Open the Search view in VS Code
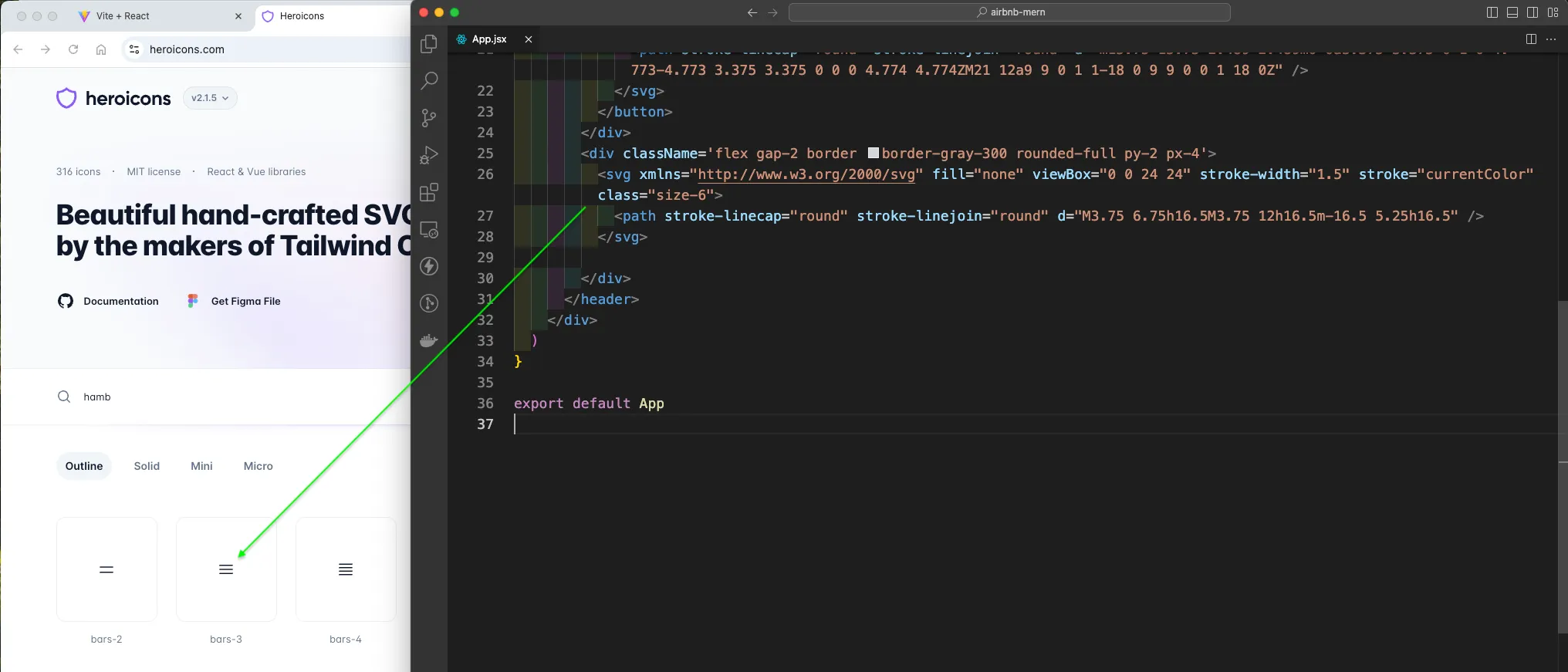This screenshot has width=1568, height=672. (x=429, y=81)
